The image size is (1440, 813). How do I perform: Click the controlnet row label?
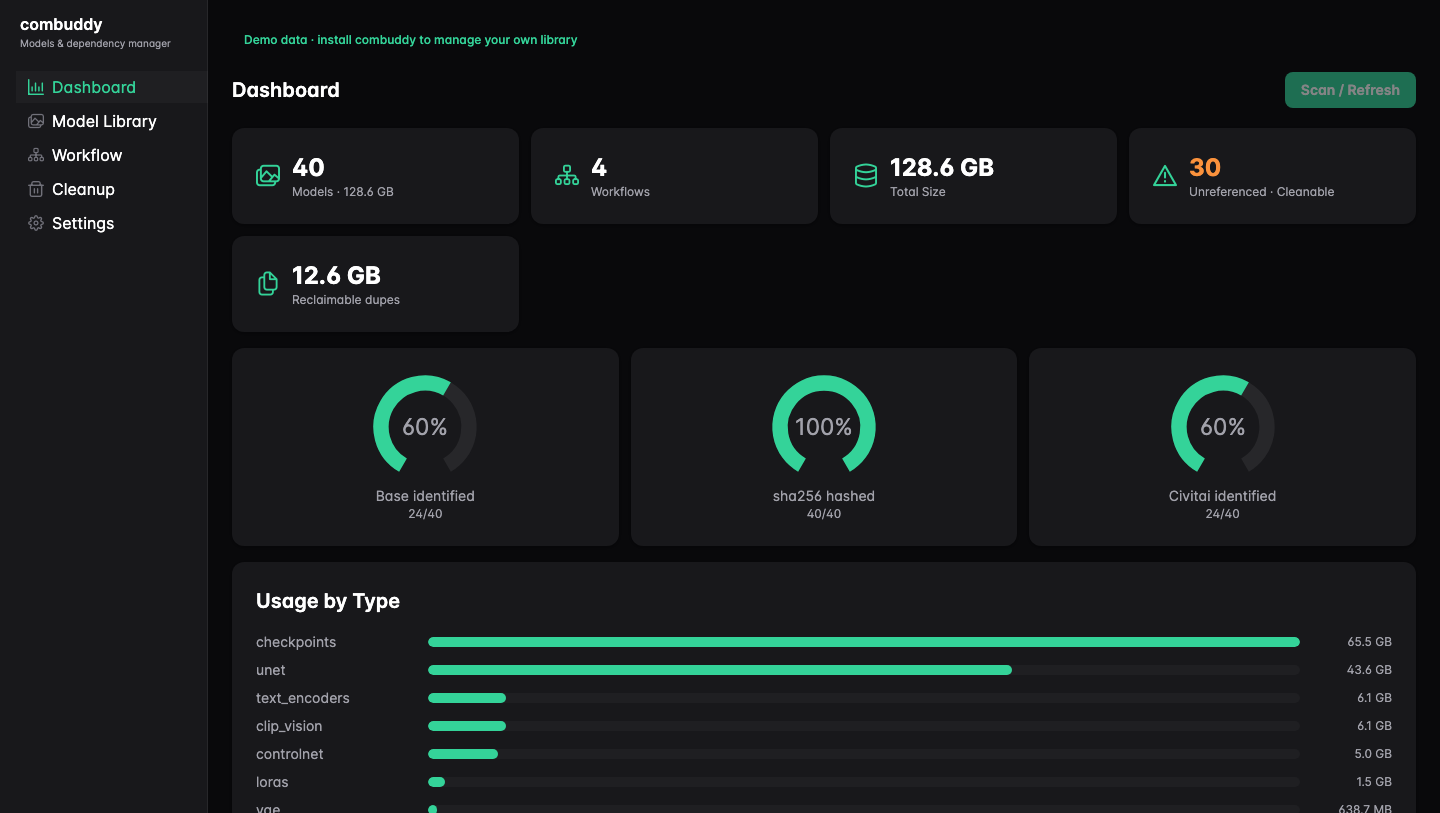coord(290,754)
